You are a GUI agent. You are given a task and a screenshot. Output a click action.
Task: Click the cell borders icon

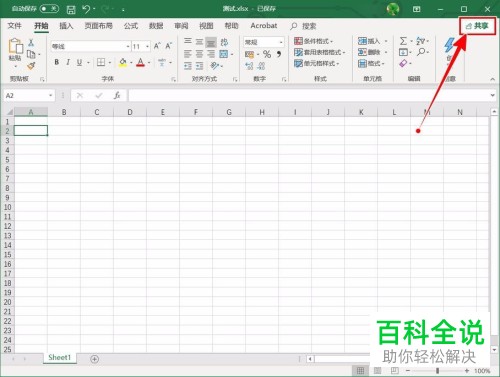tap(101, 62)
